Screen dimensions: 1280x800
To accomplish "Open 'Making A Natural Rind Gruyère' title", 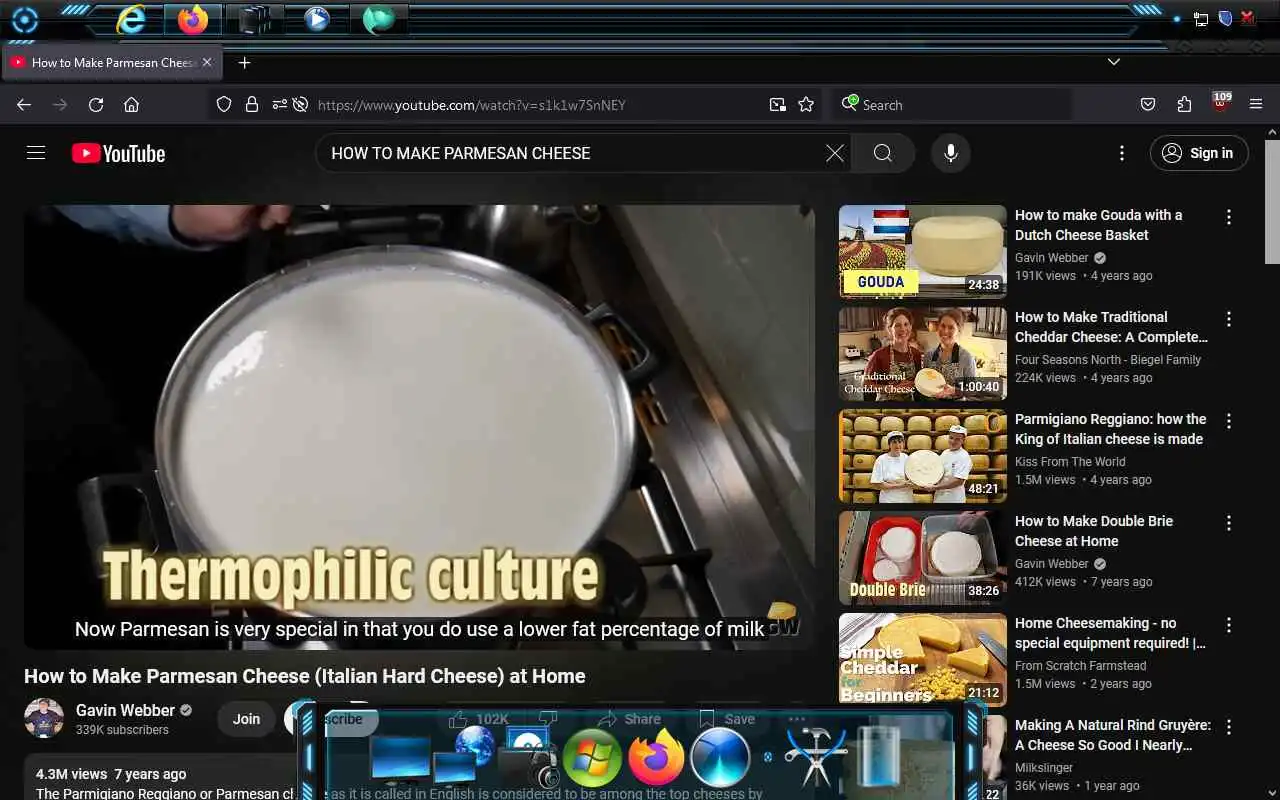I will 1112,735.
